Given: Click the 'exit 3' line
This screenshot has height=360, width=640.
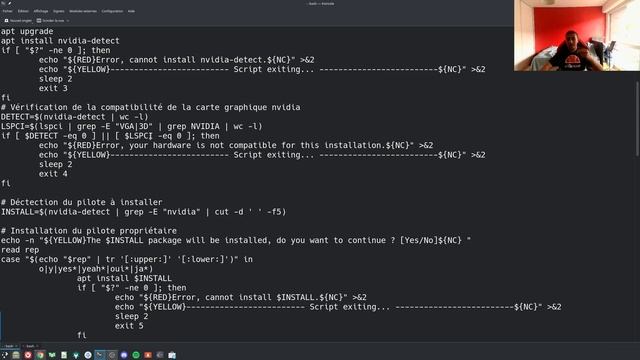Looking at the screenshot, I should coord(53,88).
